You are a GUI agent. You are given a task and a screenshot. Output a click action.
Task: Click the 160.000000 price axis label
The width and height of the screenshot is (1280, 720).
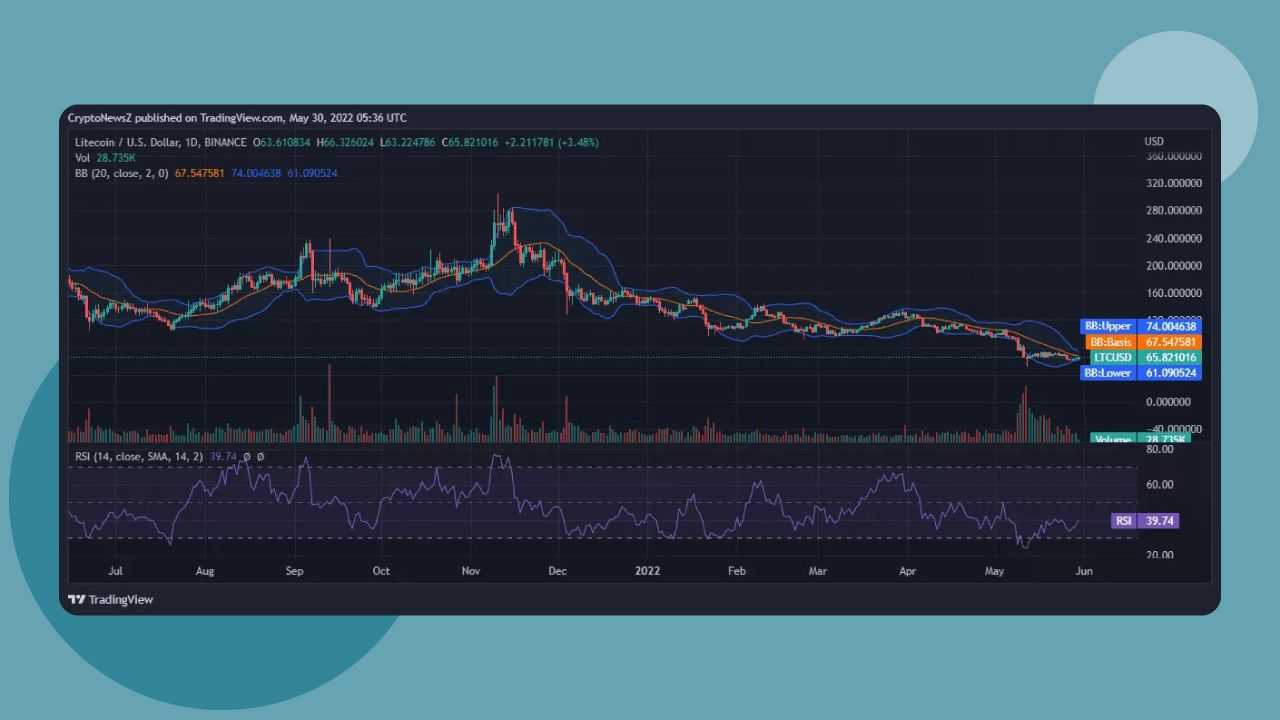tap(1173, 293)
